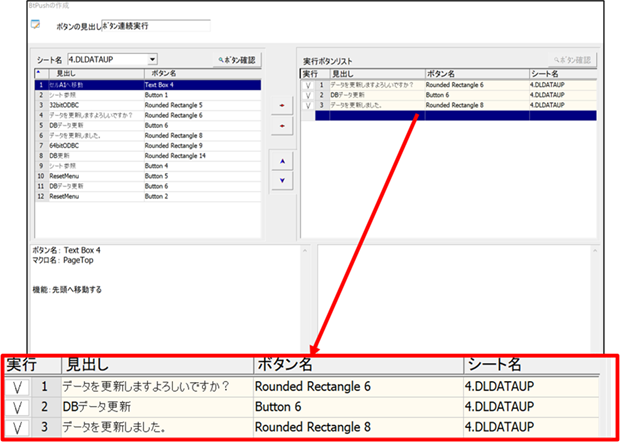Click the up arrow of the description pane scrollbar
Screen dimensions: 620x442
pyautogui.click(x=304, y=251)
